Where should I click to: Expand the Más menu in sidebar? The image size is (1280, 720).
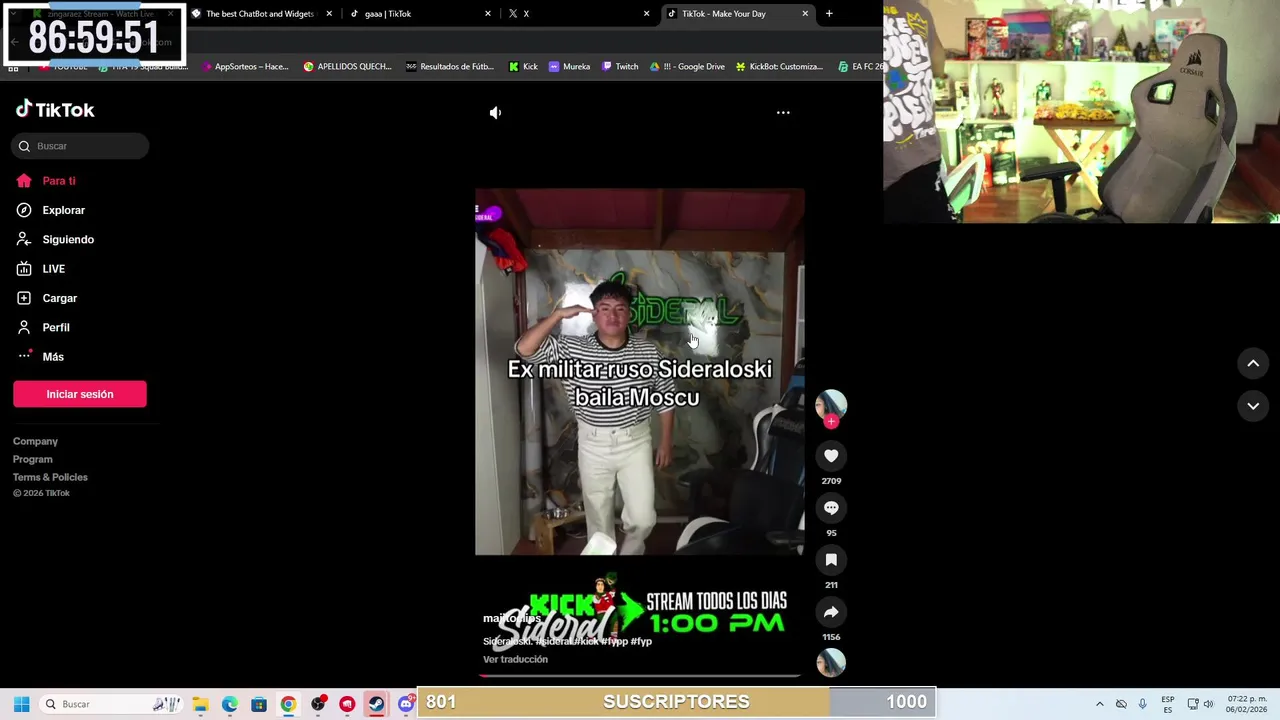(x=40, y=356)
